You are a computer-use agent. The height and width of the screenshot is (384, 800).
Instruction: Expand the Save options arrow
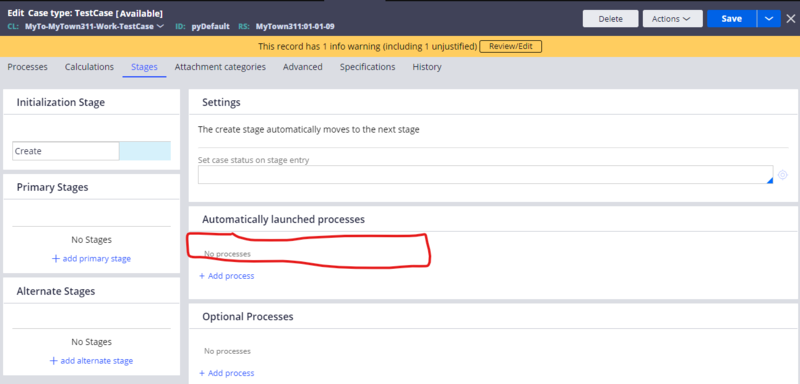(769, 19)
